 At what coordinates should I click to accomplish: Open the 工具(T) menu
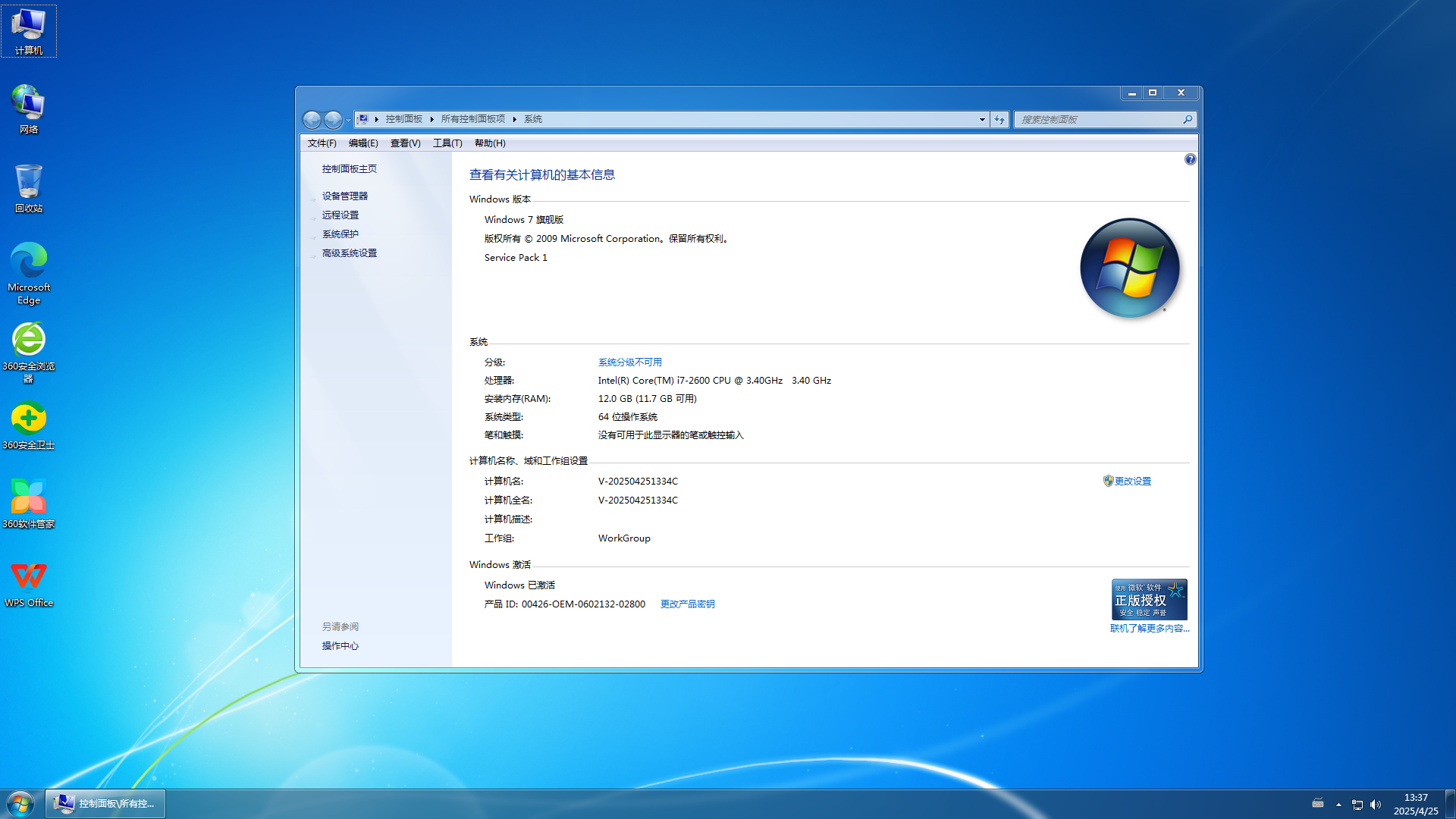(446, 143)
